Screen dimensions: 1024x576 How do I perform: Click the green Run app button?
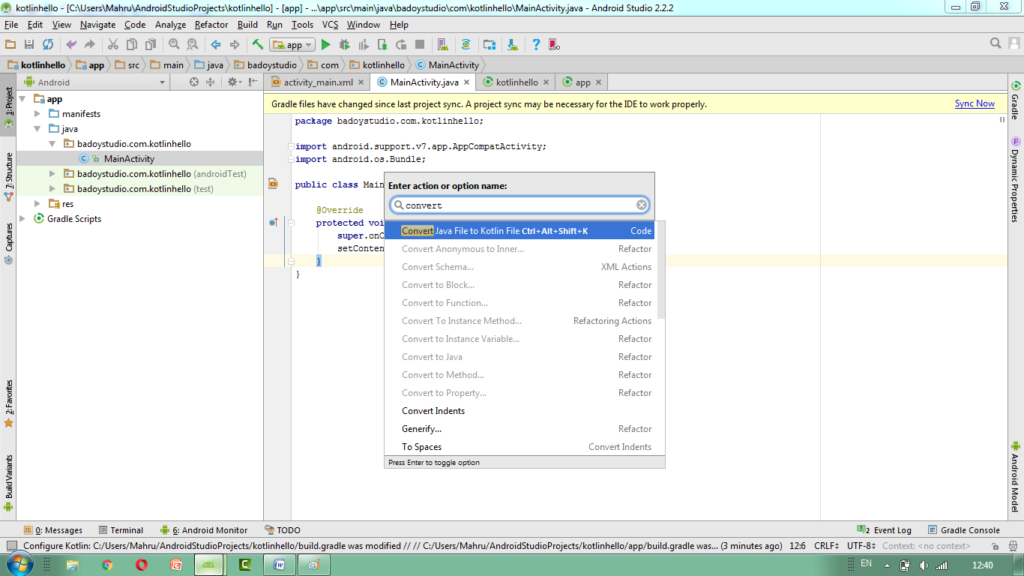coord(326,44)
